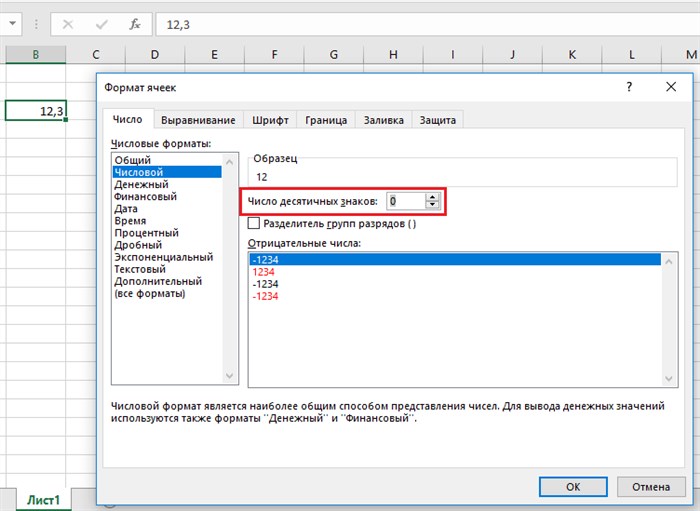
Task: Toggle the Разделитель групп разрядов checkbox
Action: click(x=254, y=223)
